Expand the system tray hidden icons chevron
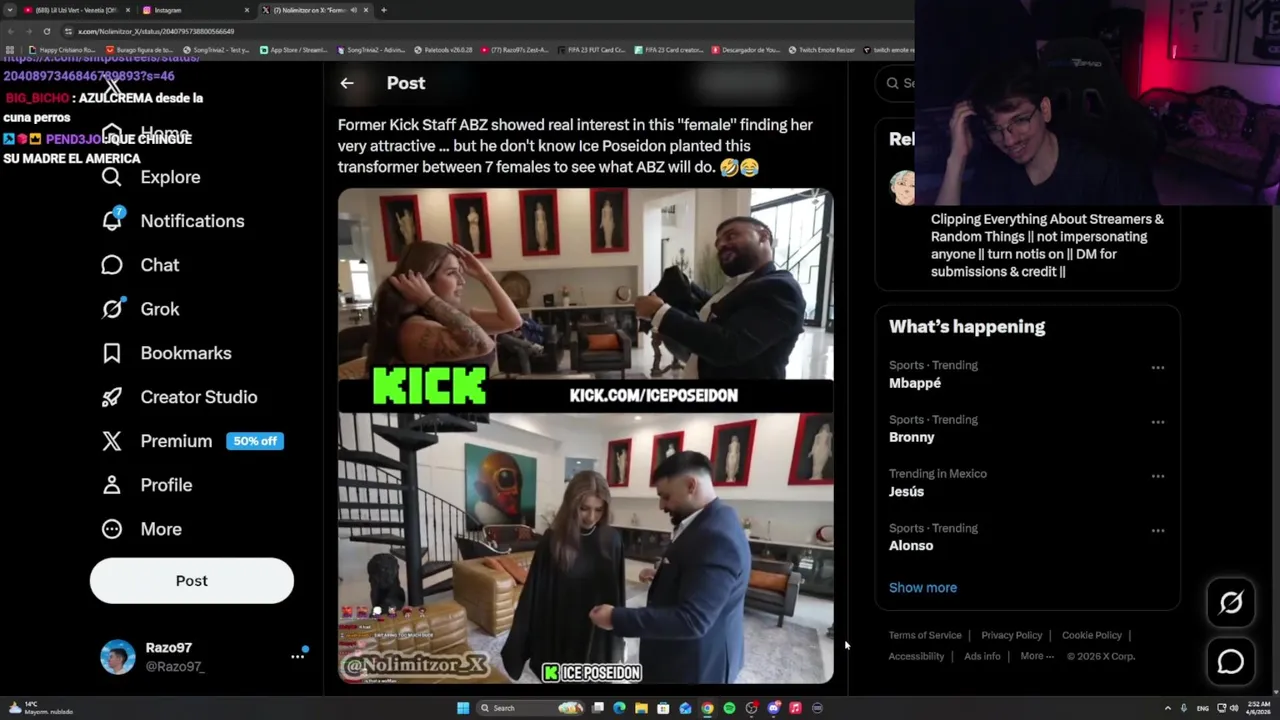The width and height of the screenshot is (1280, 720). coord(1167,708)
